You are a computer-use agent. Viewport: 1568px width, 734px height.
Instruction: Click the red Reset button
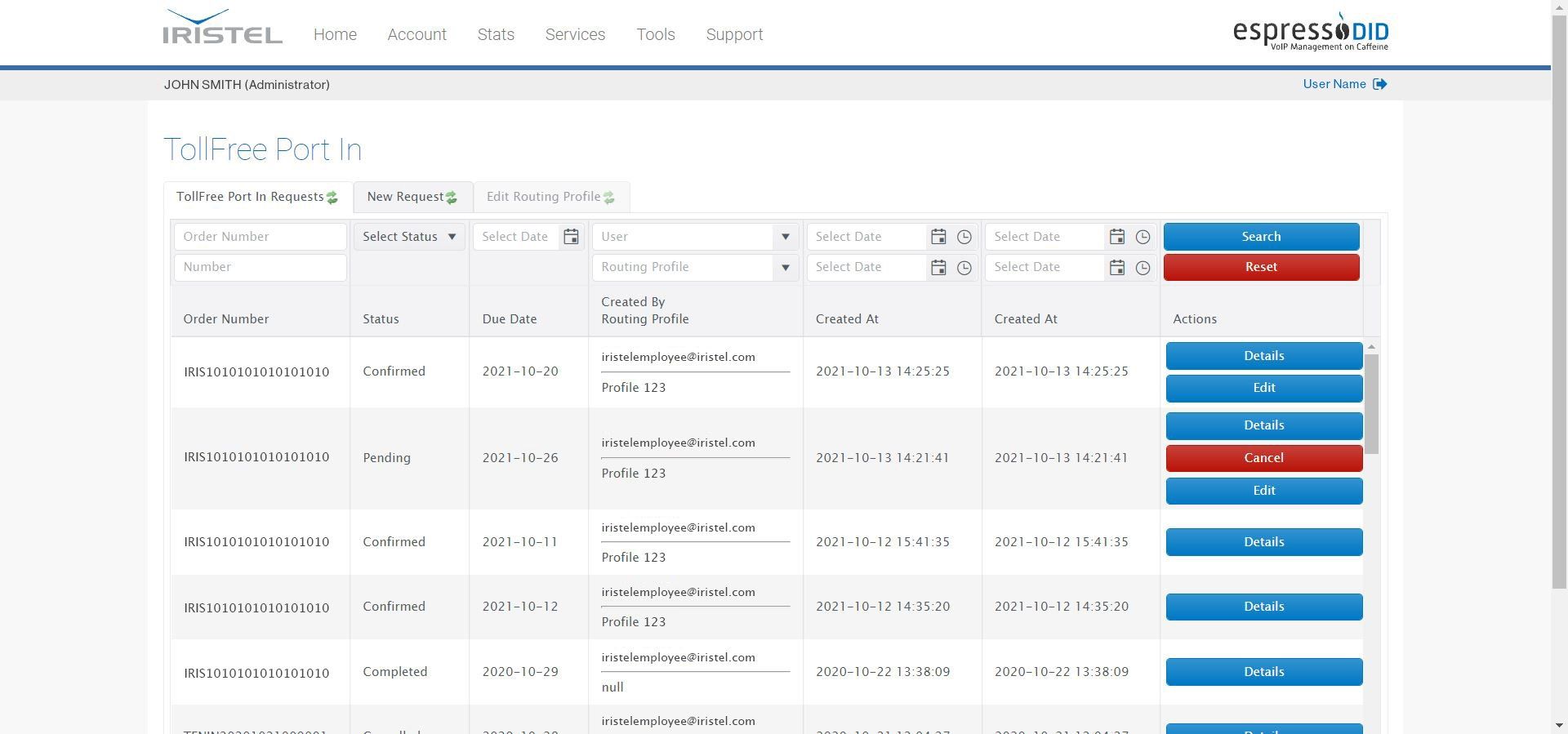coord(1261,267)
